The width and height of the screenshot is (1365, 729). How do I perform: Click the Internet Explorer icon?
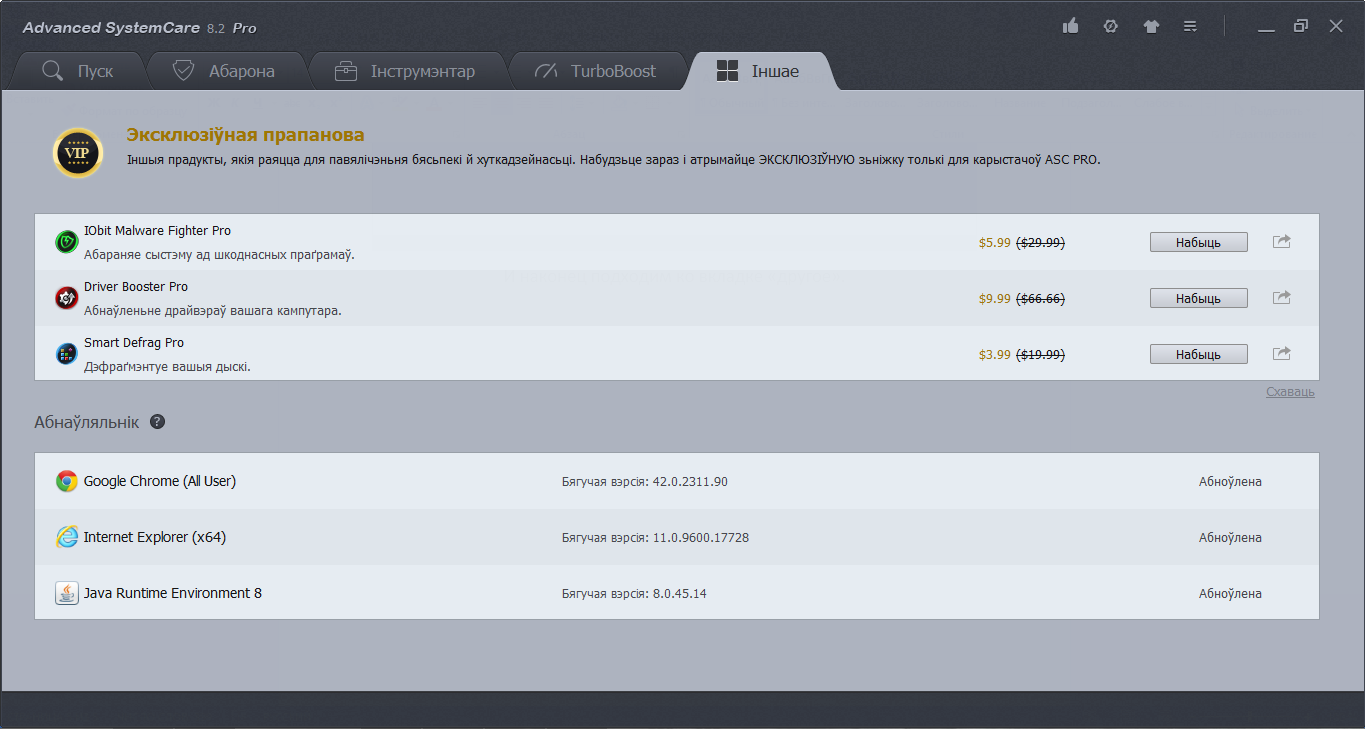(x=67, y=537)
